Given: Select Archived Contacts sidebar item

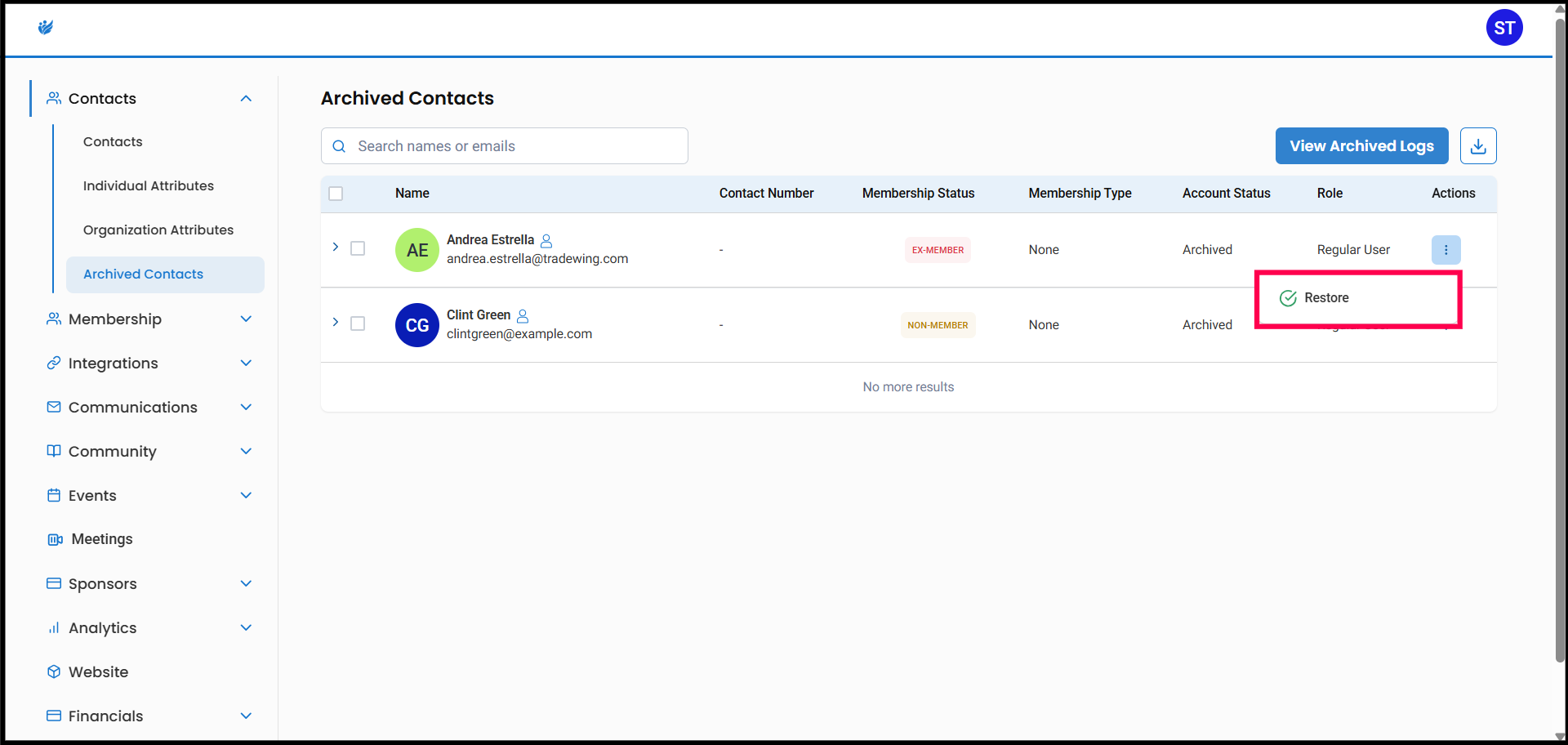Looking at the screenshot, I should pos(165,274).
